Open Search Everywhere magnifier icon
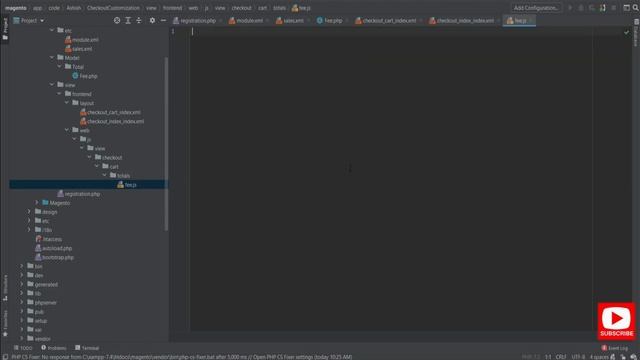640x360 pixels. pos(636,8)
